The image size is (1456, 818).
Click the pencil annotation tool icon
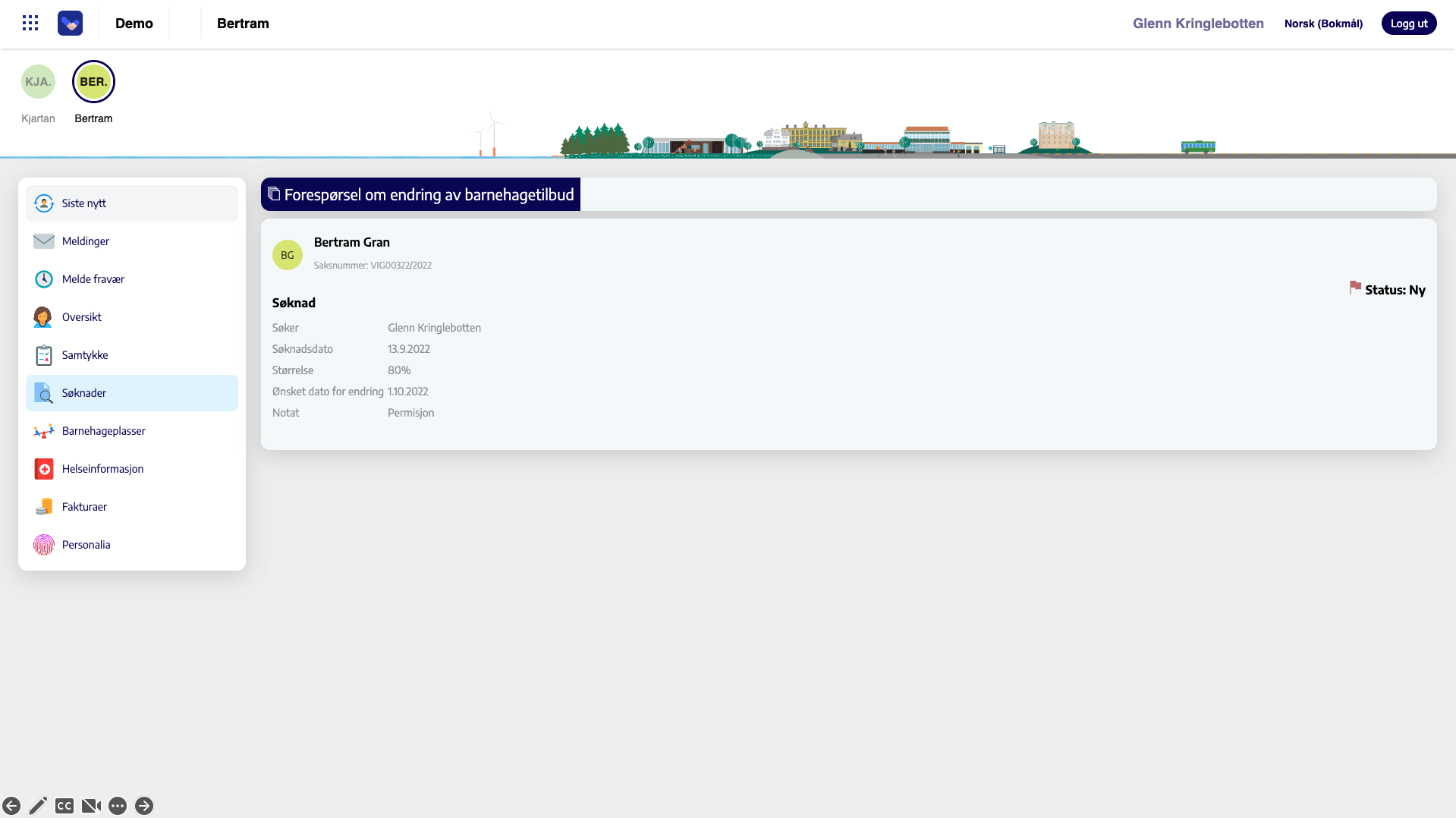pyautogui.click(x=38, y=805)
